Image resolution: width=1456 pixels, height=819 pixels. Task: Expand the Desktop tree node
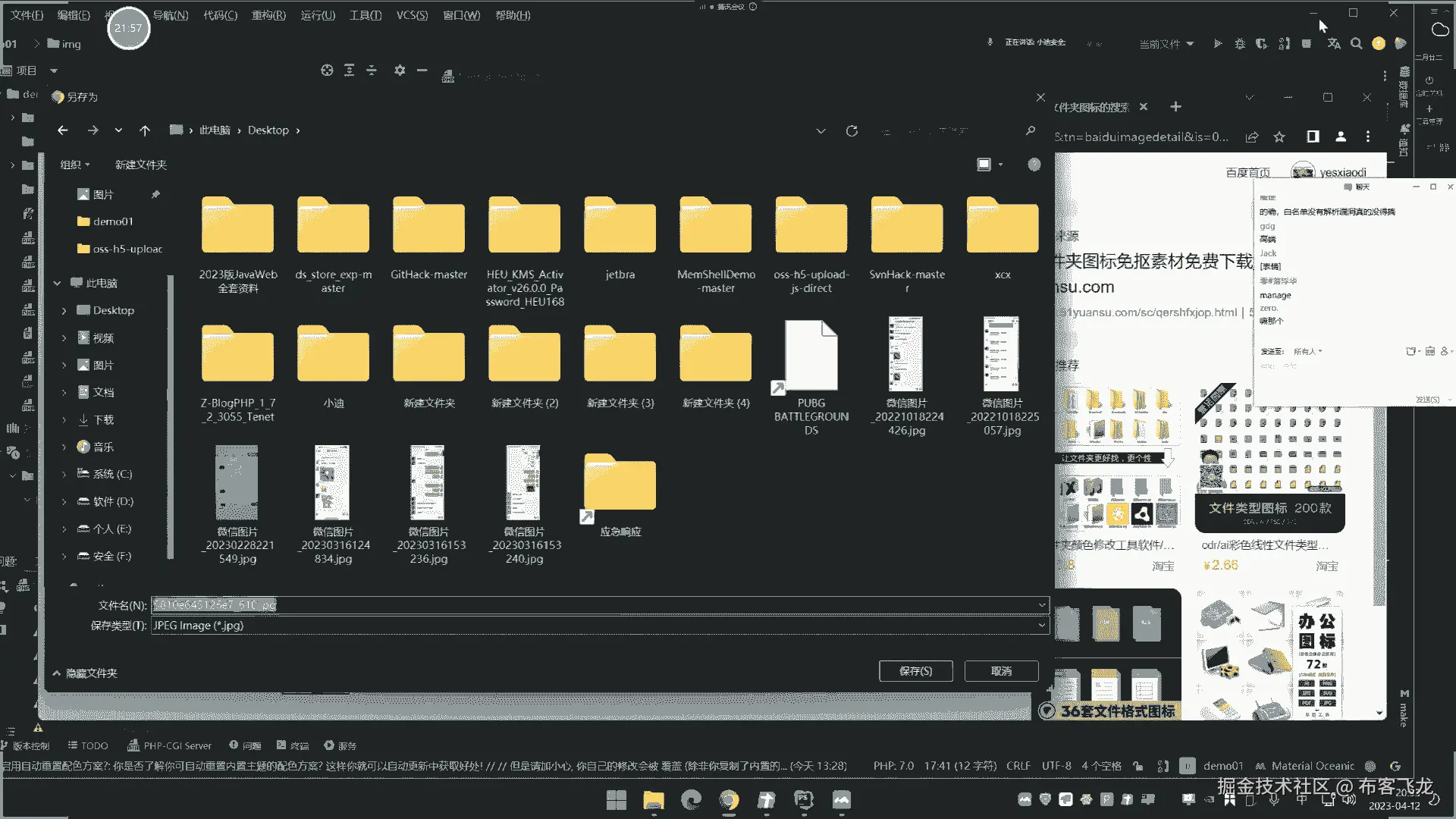pos(64,311)
